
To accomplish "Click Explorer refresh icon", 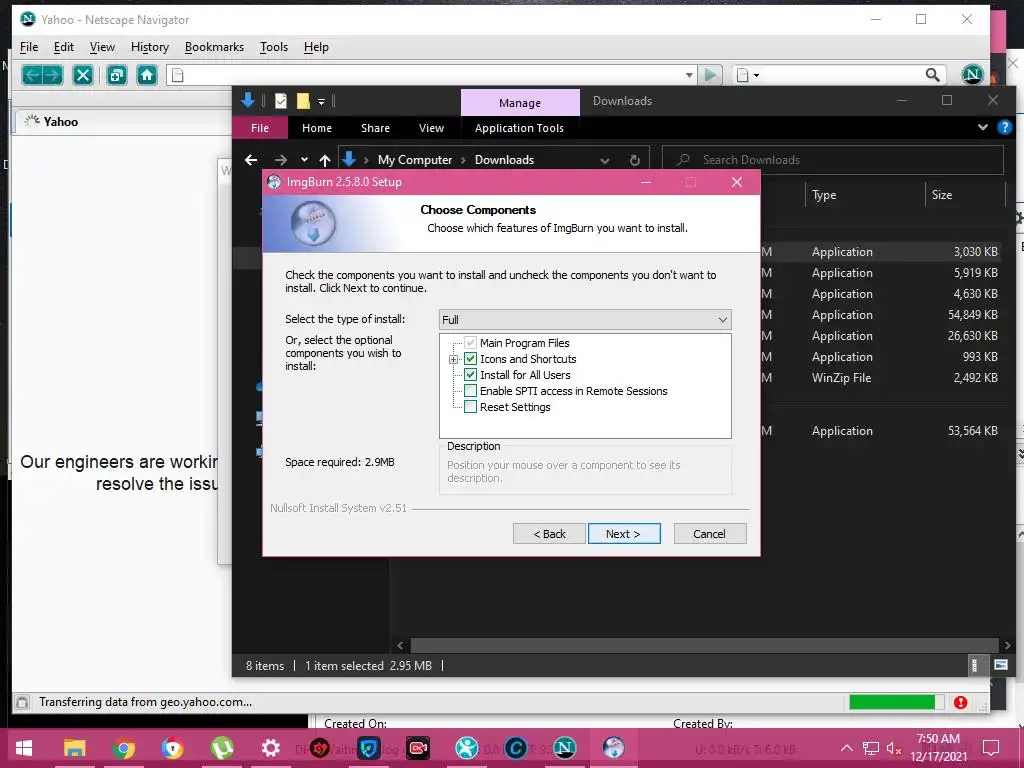I will coord(634,160).
